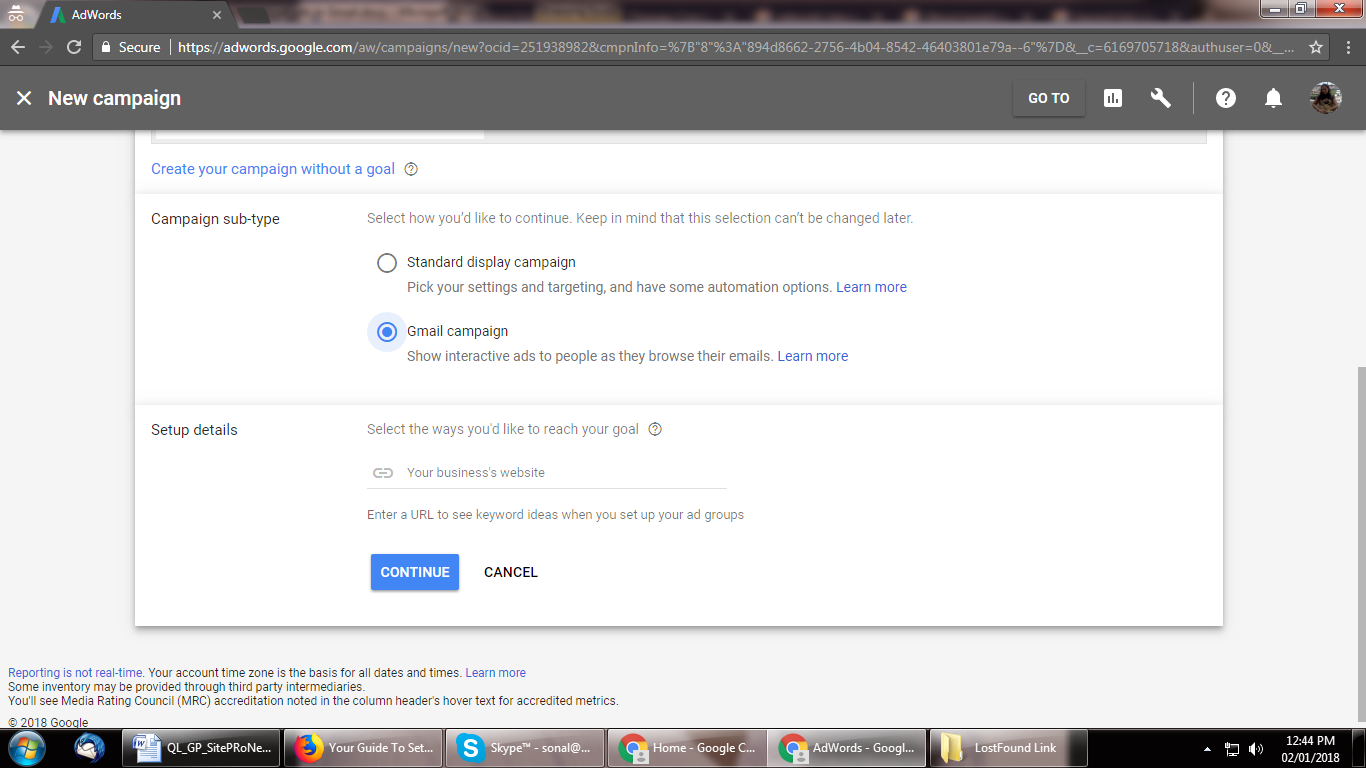Select Standard display campaign radio button
Image resolution: width=1366 pixels, height=768 pixels.
[x=387, y=263]
